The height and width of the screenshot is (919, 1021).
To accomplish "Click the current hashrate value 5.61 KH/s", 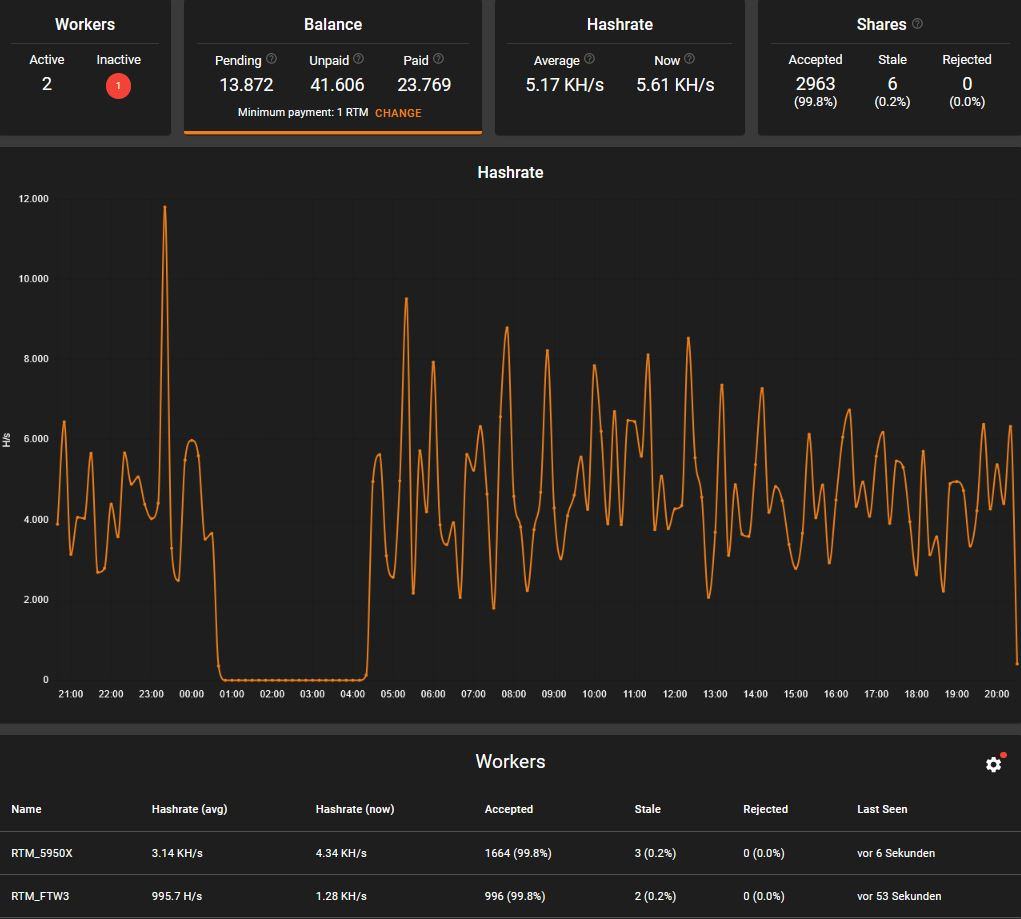I will coord(675,85).
